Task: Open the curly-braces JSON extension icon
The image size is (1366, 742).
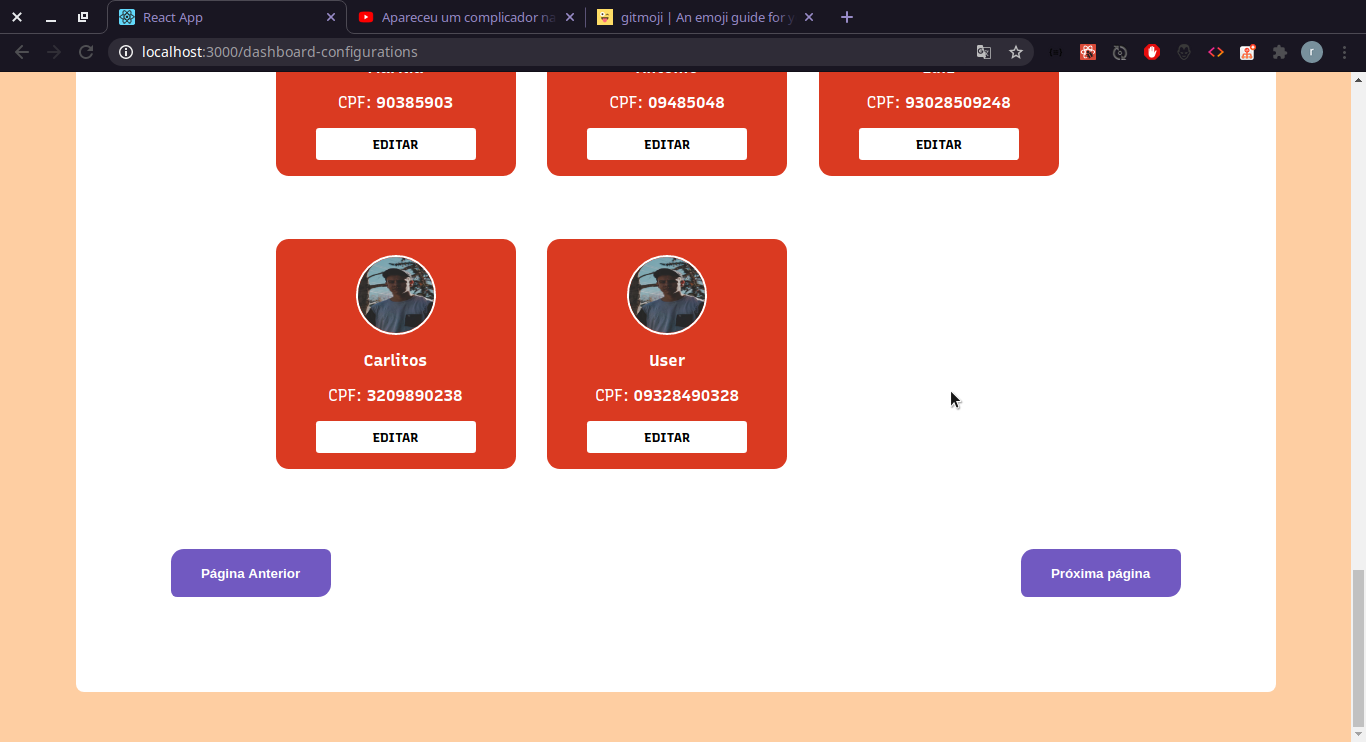Action: tap(1056, 52)
